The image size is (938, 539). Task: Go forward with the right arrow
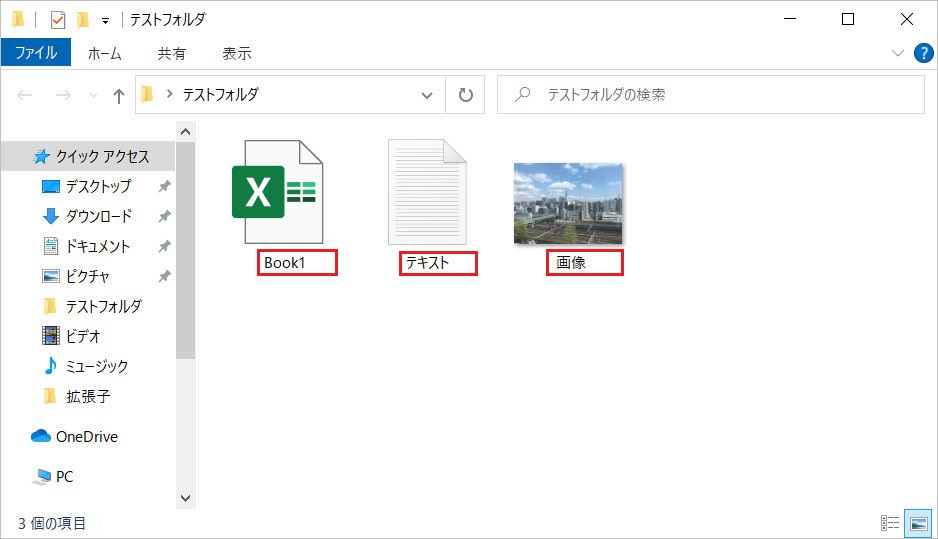pyautogui.click(x=63, y=95)
